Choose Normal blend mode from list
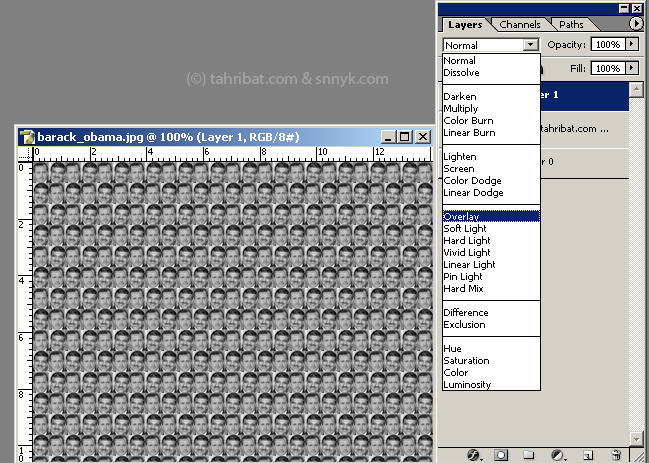The image size is (649, 463). click(x=491, y=60)
